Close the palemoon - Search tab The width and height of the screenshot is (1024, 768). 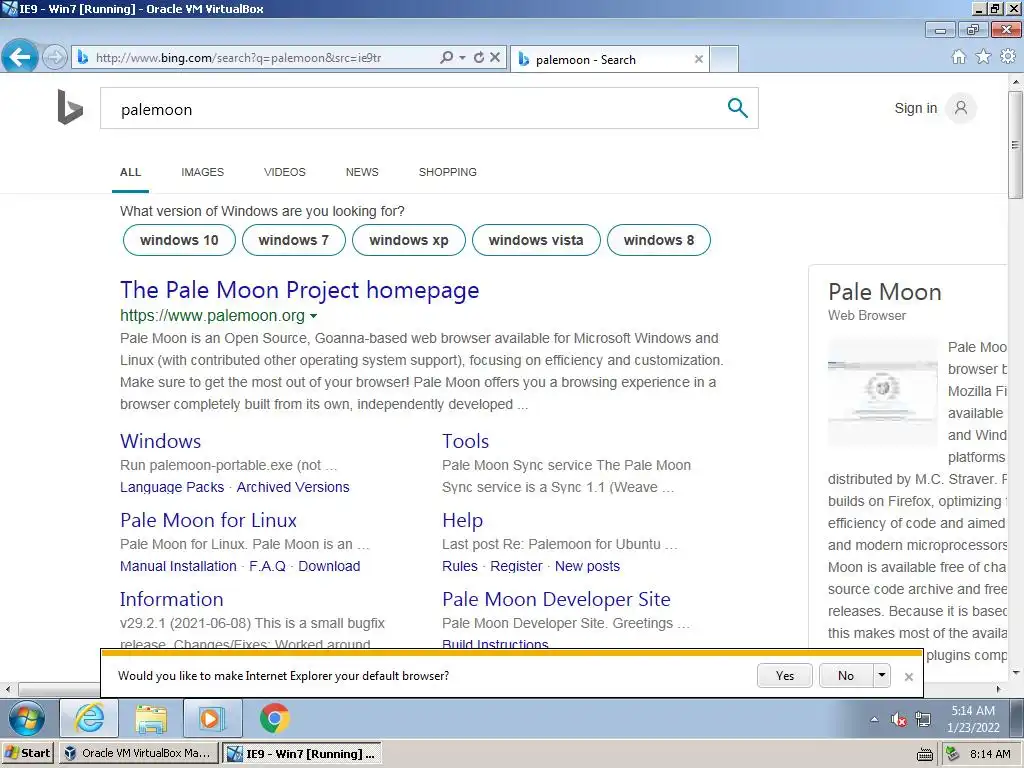point(699,59)
